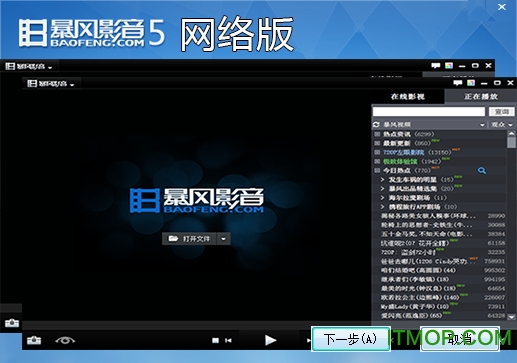Viewport: 517px width, 363px height.
Task: Select the video row with count 38384
Action: coord(440,234)
